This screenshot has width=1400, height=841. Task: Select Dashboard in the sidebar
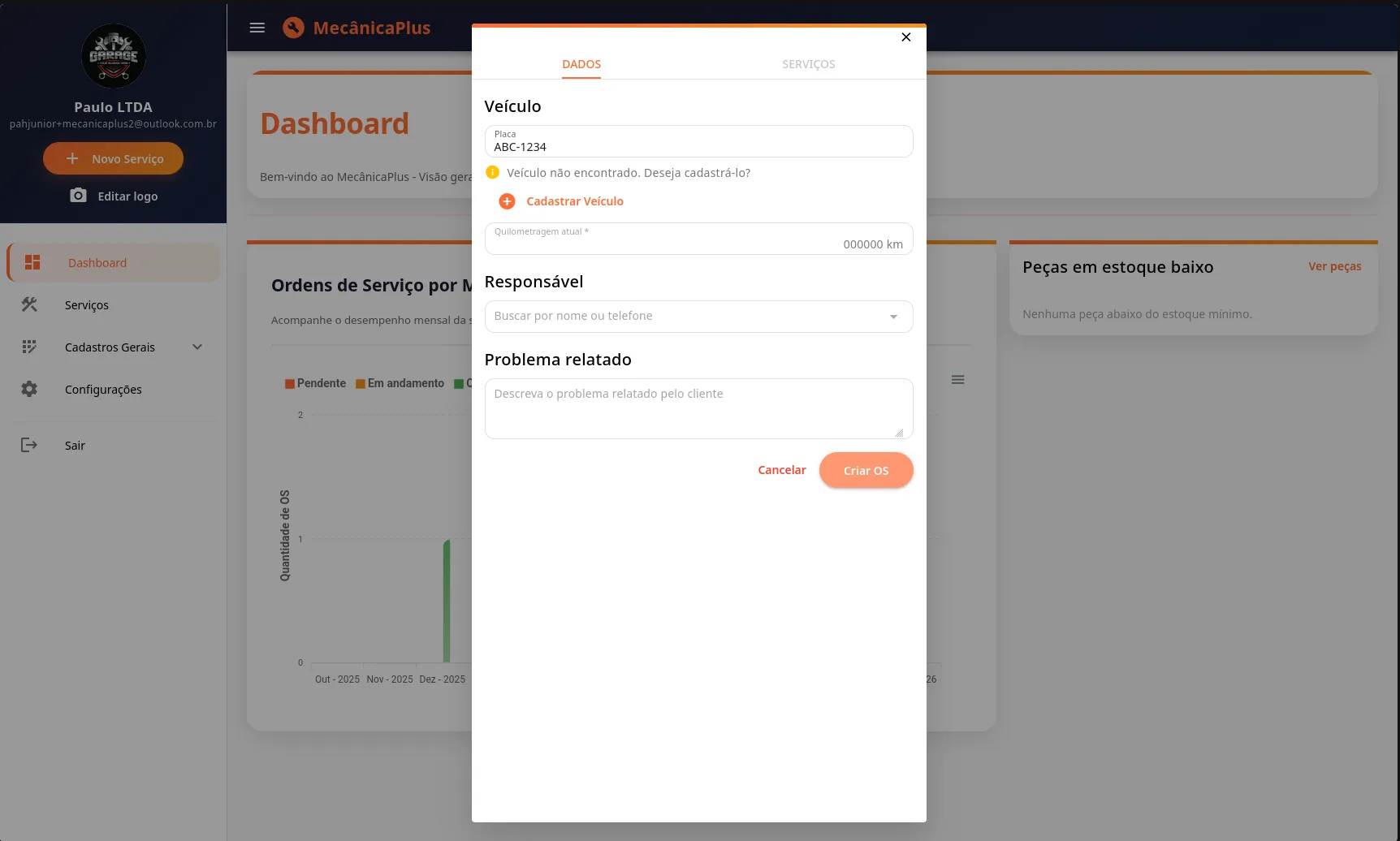pyautogui.click(x=114, y=262)
